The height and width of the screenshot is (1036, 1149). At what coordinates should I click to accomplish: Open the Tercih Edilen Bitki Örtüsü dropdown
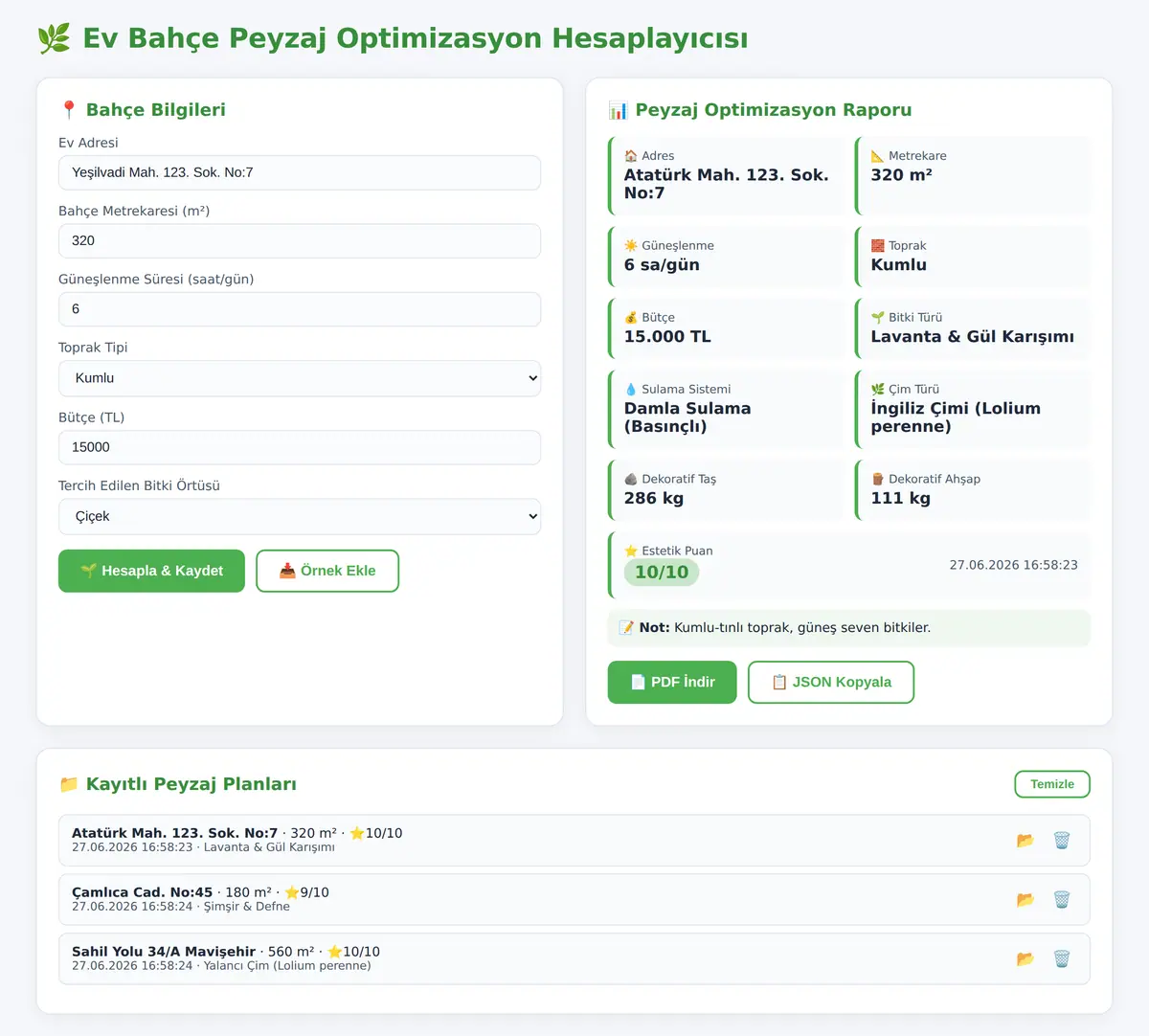click(300, 516)
